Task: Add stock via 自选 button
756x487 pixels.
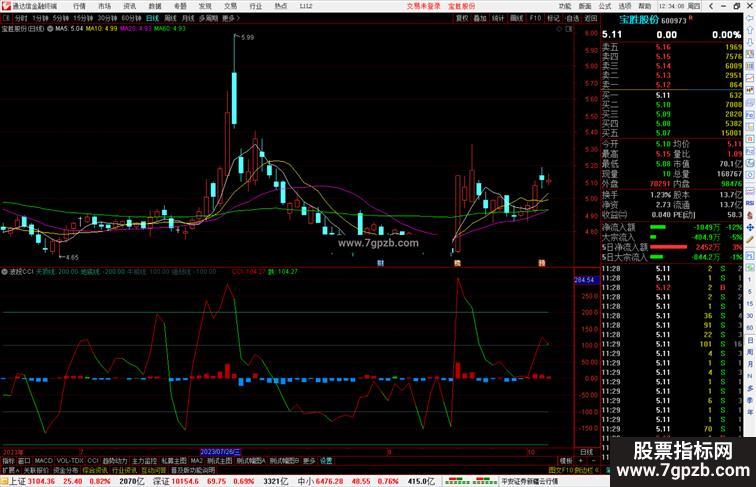Action: point(572,18)
